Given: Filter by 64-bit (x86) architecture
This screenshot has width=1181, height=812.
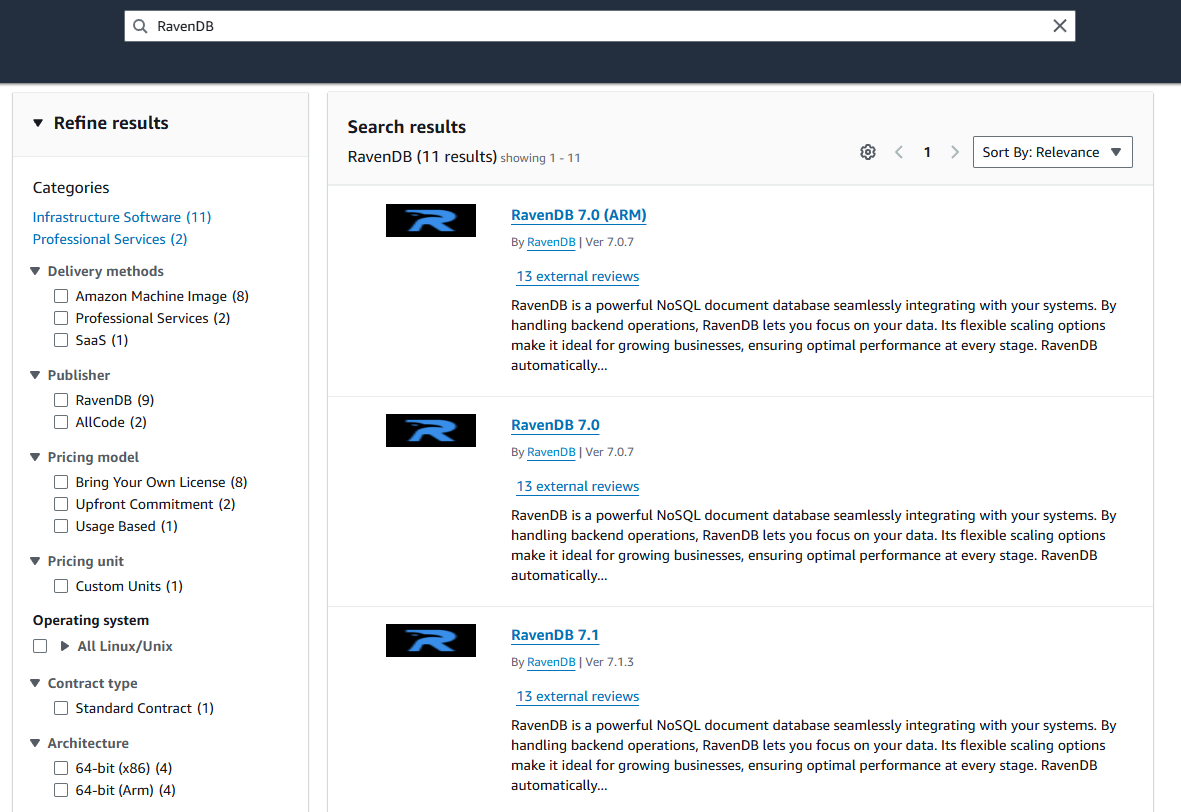Looking at the screenshot, I should (61, 768).
